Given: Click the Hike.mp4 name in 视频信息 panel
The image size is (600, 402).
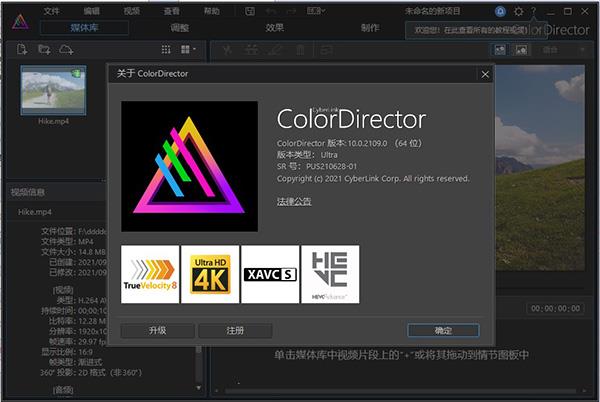Looking at the screenshot, I should [34, 212].
